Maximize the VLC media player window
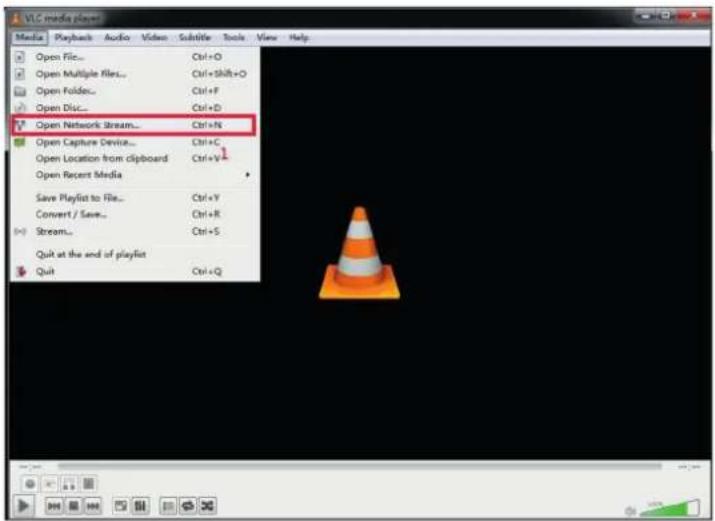This screenshot has height=521, width=715. click(667, 16)
